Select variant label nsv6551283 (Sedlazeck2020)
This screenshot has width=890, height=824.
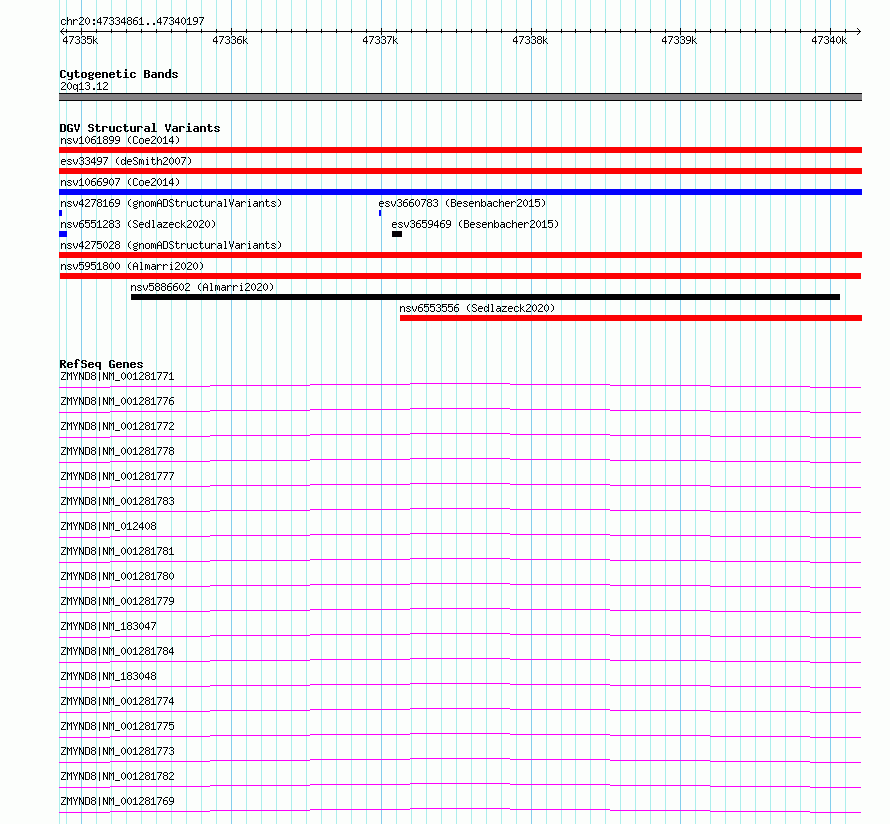pyautogui.click(x=138, y=224)
